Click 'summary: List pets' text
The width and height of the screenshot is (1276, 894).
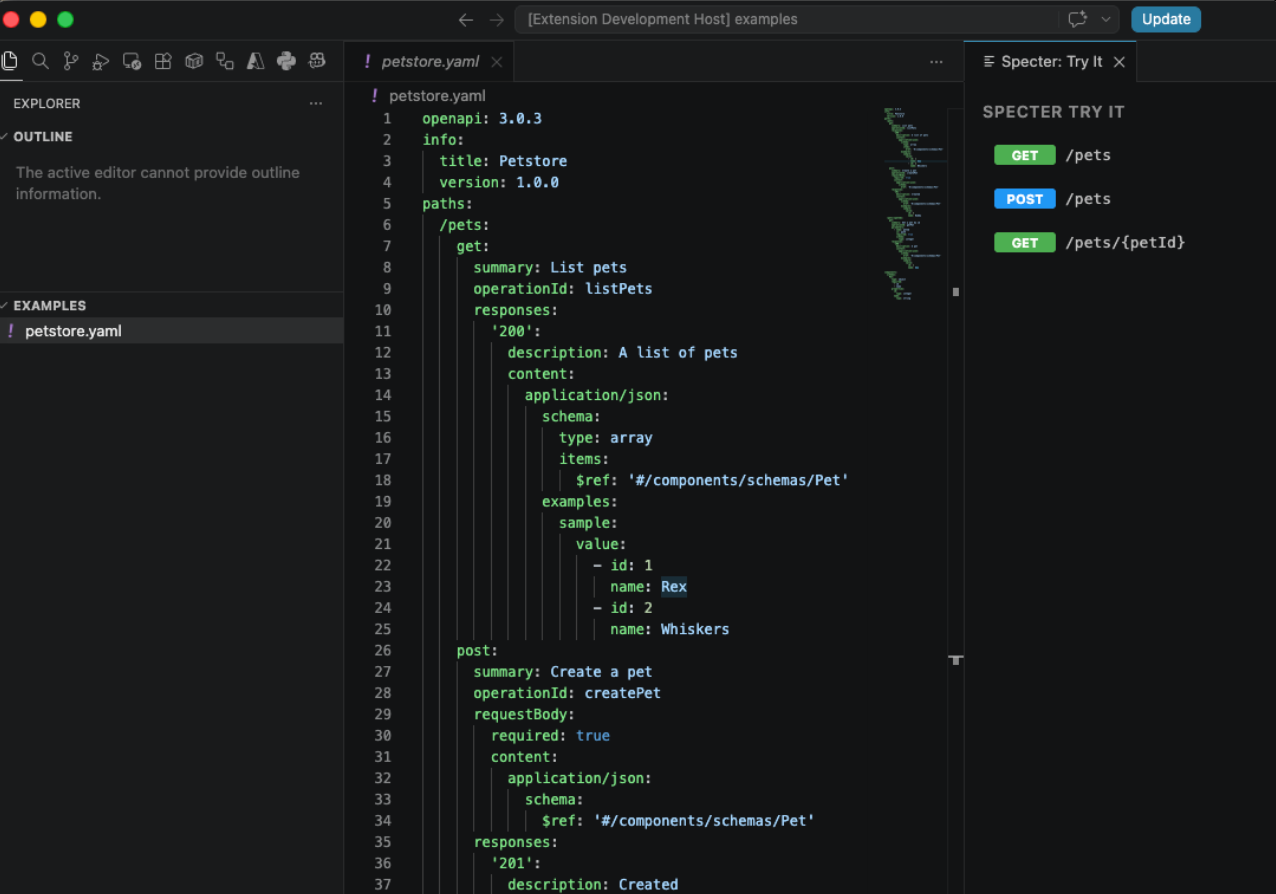click(550, 267)
